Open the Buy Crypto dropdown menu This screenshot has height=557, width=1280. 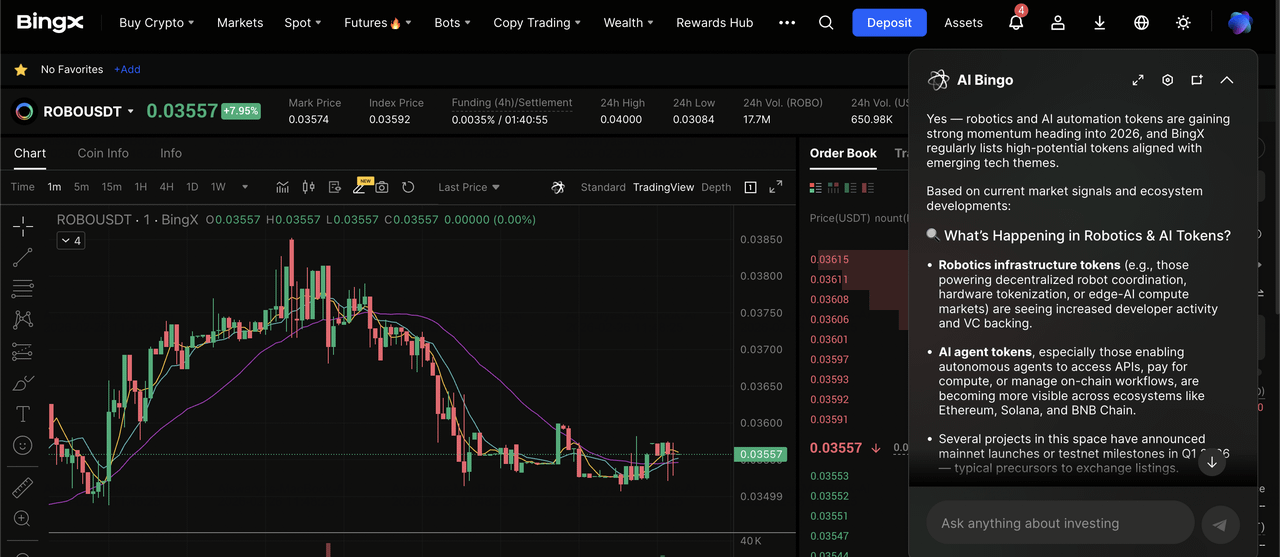click(x=156, y=22)
